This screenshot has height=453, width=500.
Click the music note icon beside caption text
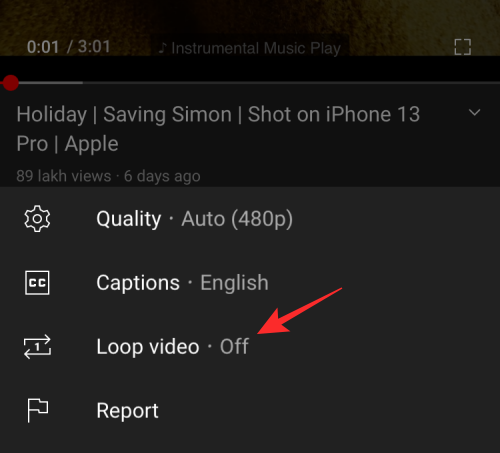(x=162, y=48)
